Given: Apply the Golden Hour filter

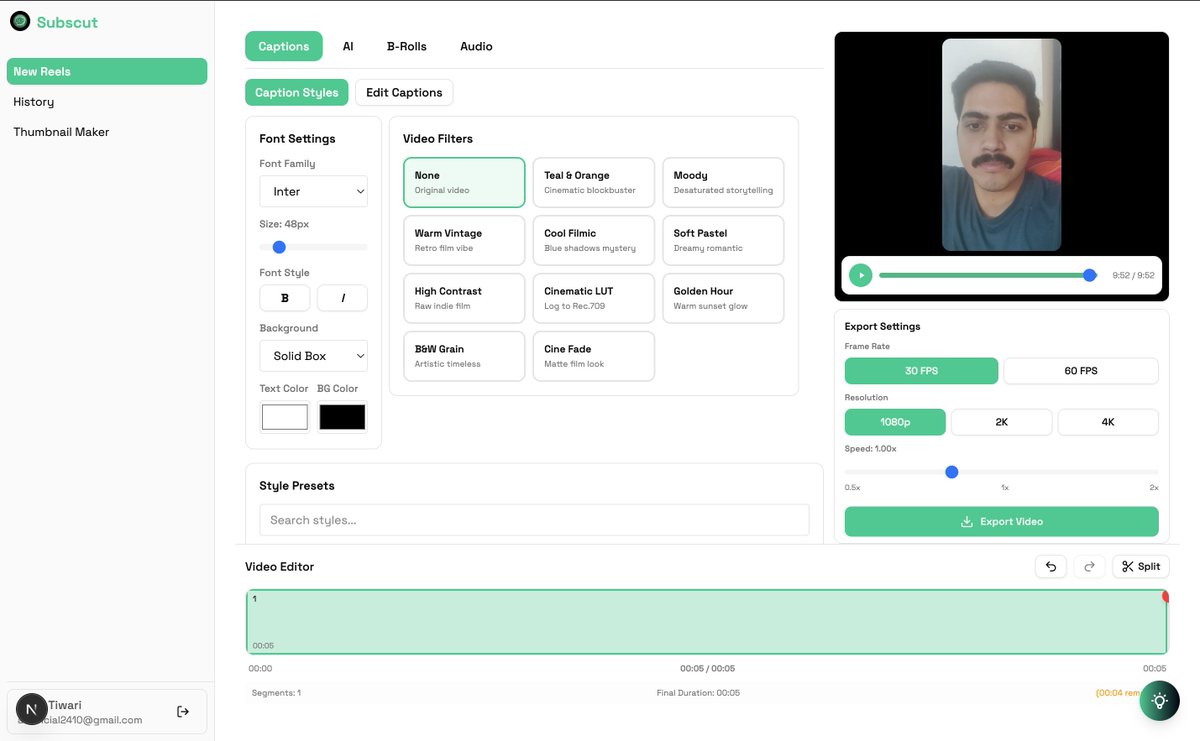Looking at the screenshot, I should (723, 298).
